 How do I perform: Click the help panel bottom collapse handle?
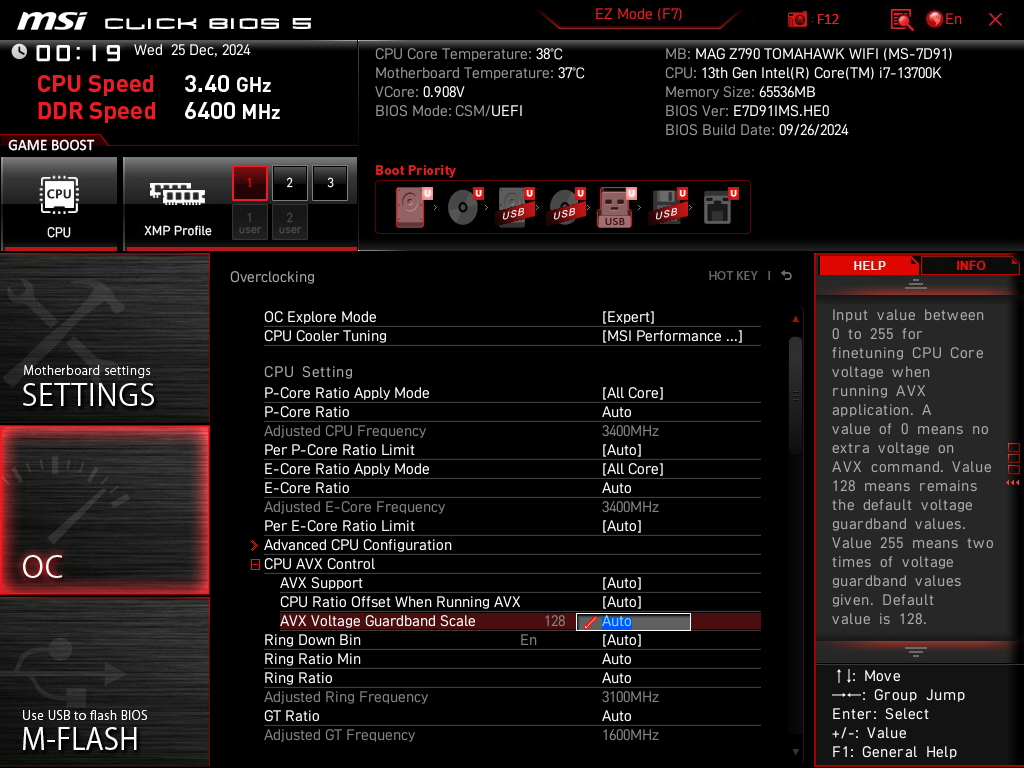coord(916,652)
